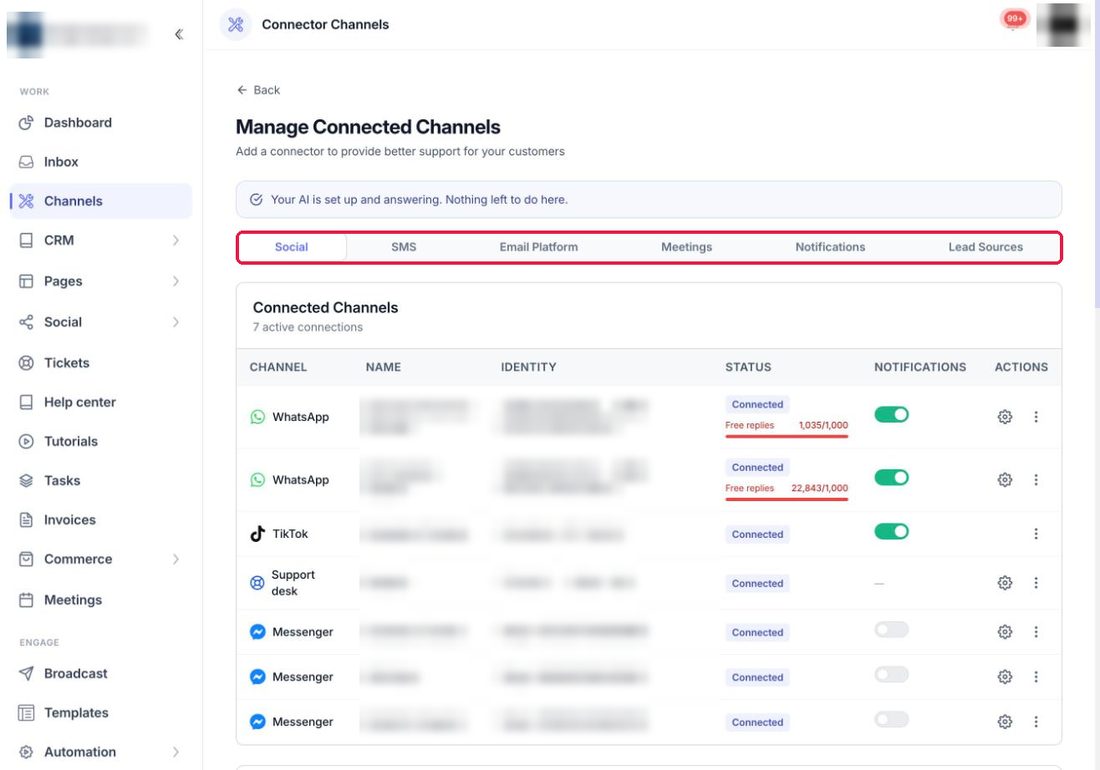
Task: Open more actions menu for second WhatsApp row
Action: click(1035, 480)
